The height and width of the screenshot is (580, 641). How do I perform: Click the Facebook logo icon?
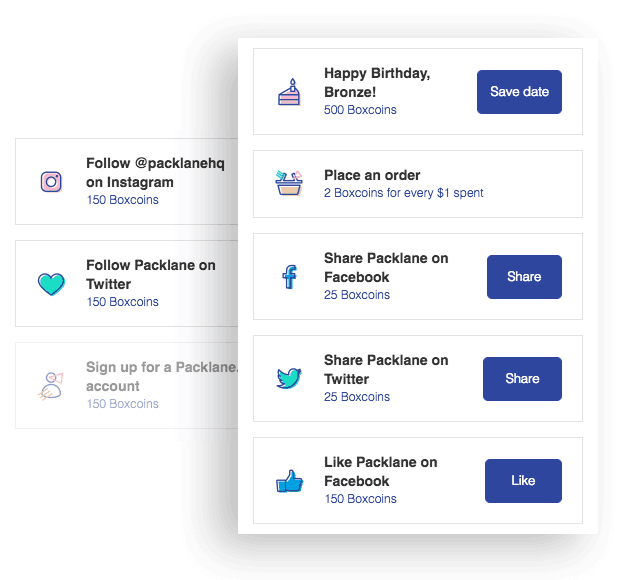289,277
